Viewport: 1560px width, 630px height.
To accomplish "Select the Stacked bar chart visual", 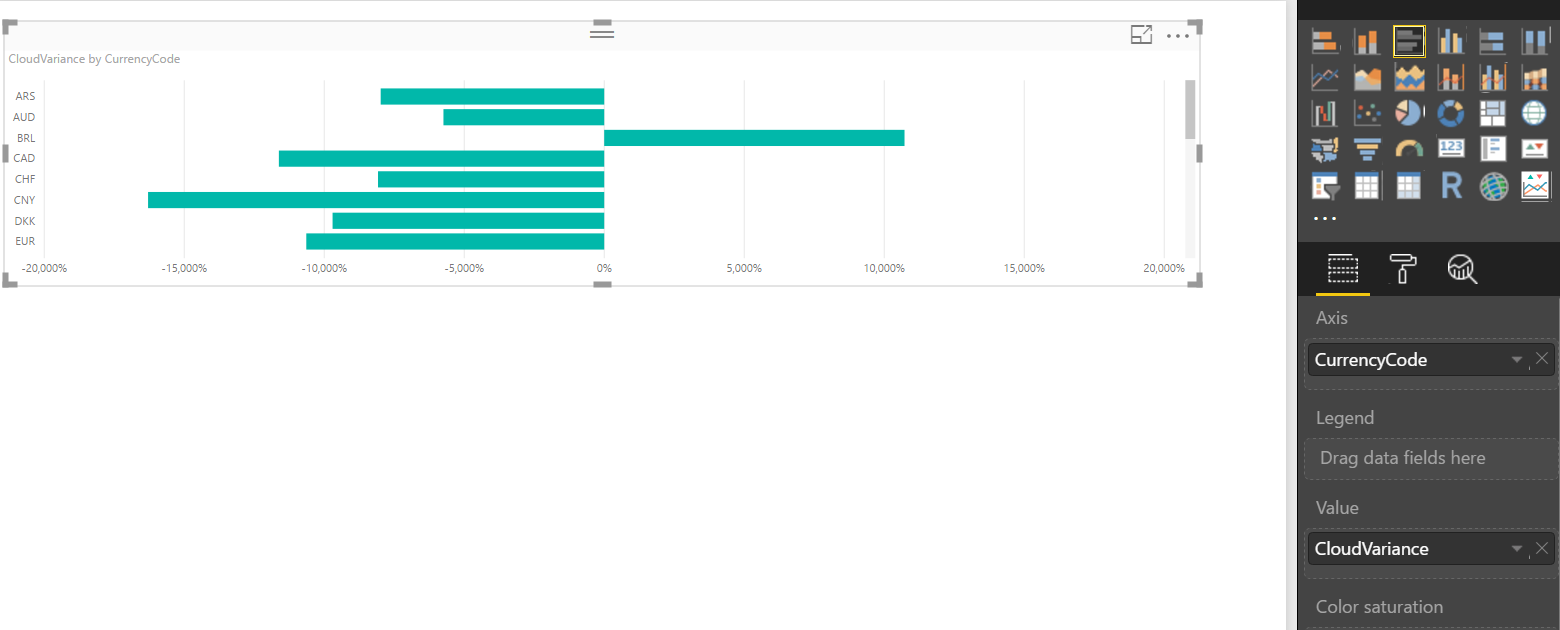I will pos(1325,41).
